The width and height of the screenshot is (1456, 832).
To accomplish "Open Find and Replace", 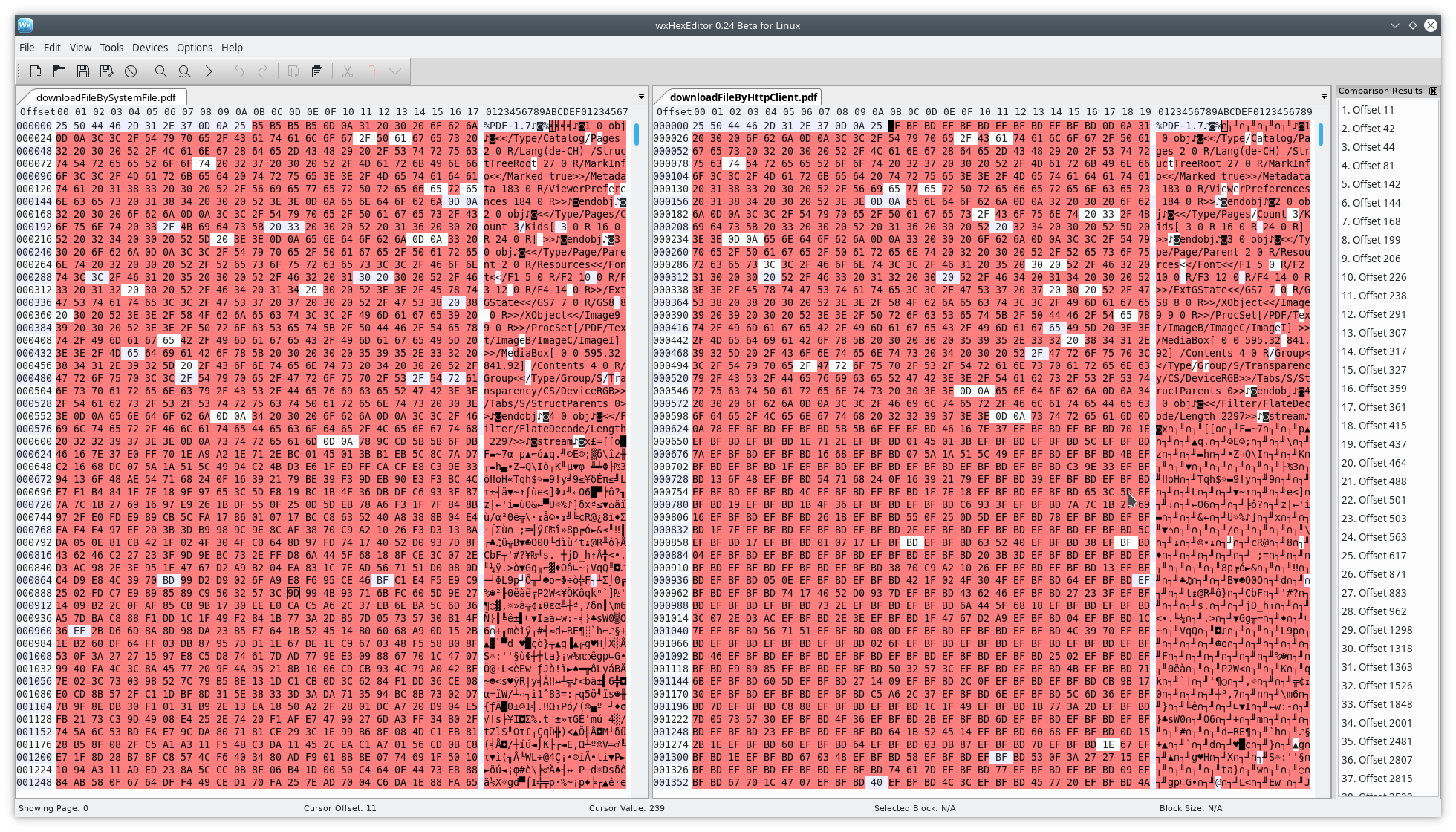I will (185, 71).
